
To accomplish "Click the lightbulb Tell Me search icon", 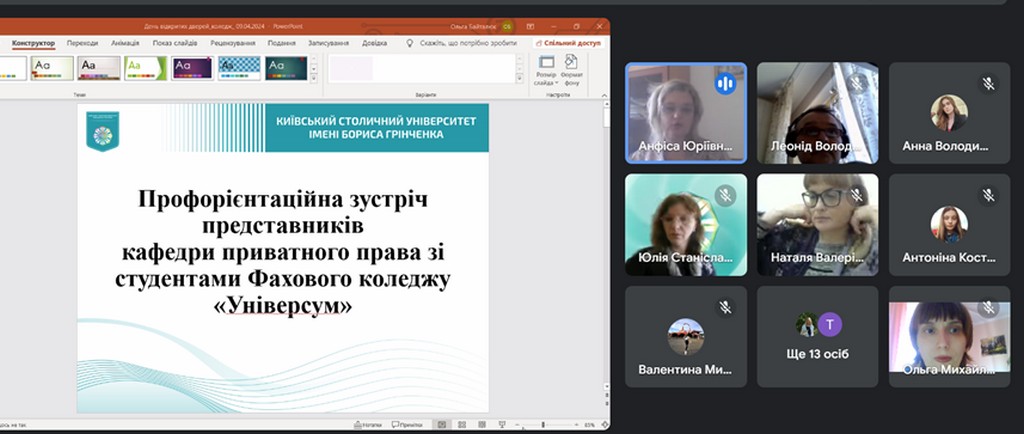I will [410, 43].
